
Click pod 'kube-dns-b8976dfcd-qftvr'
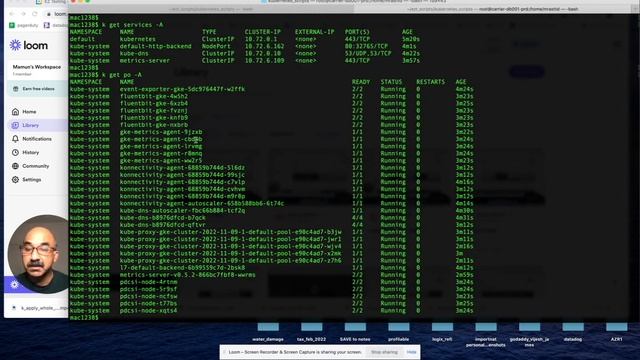click(162, 225)
